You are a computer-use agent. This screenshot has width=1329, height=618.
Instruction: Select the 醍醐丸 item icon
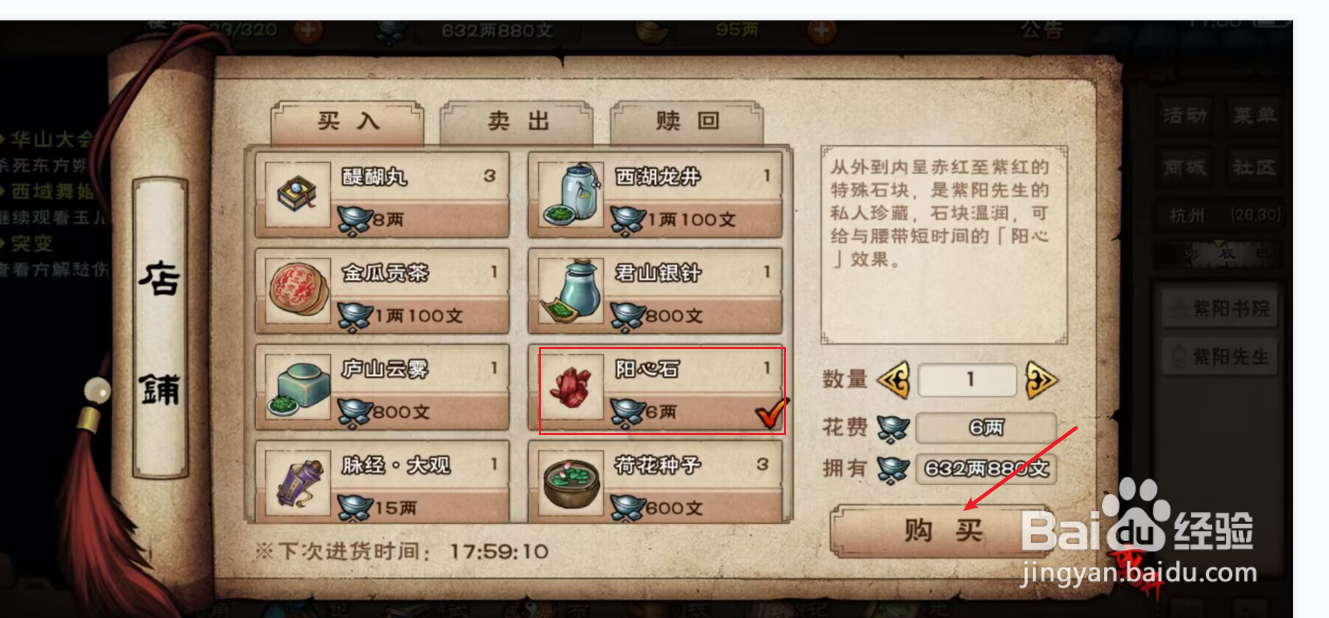pyautogui.click(x=298, y=194)
